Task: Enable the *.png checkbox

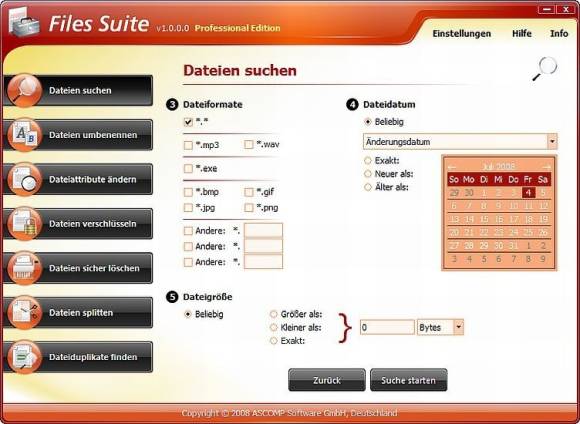Action: click(x=249, y=208)
